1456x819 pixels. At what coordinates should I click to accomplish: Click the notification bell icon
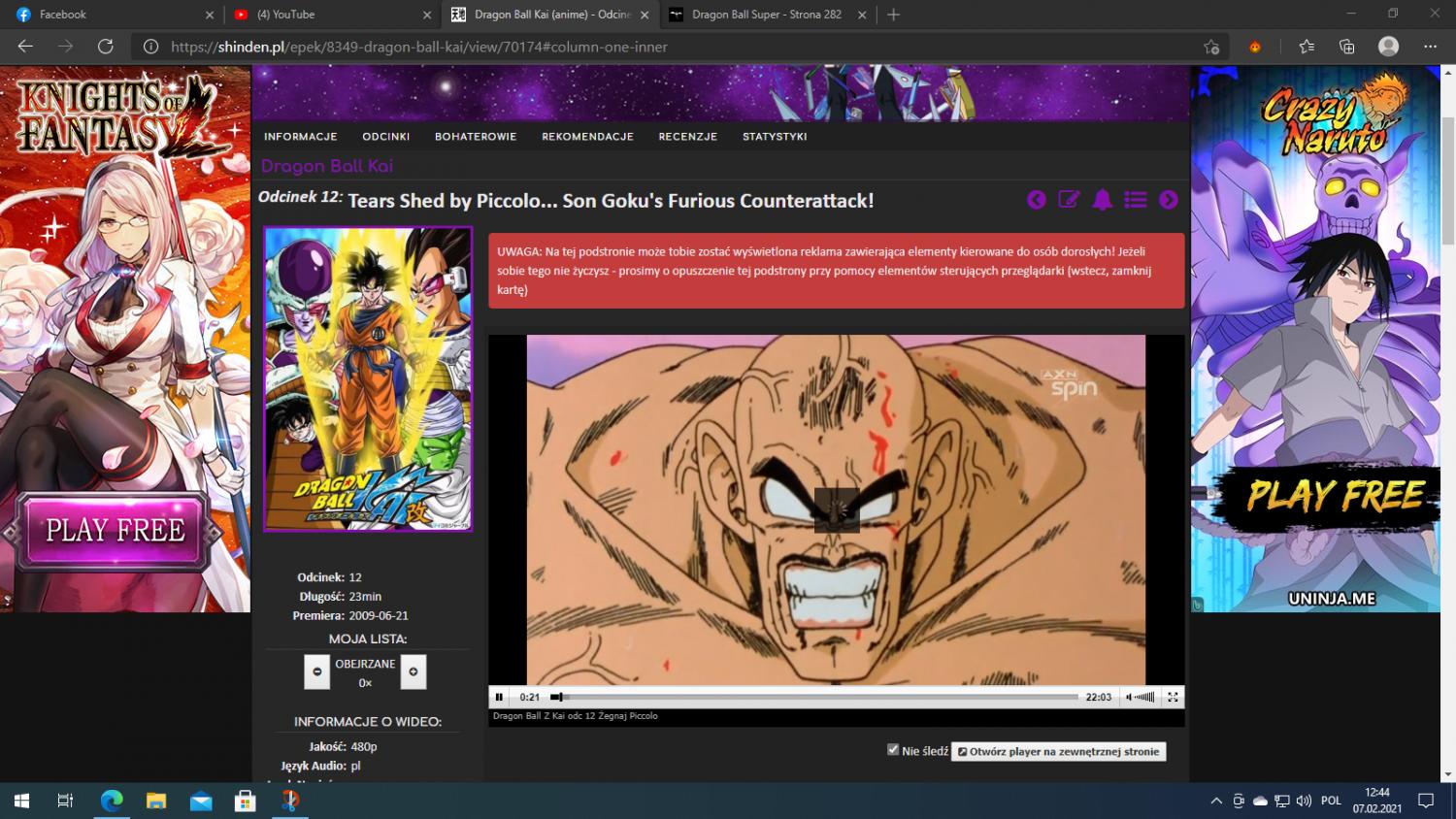(1102, 200)
